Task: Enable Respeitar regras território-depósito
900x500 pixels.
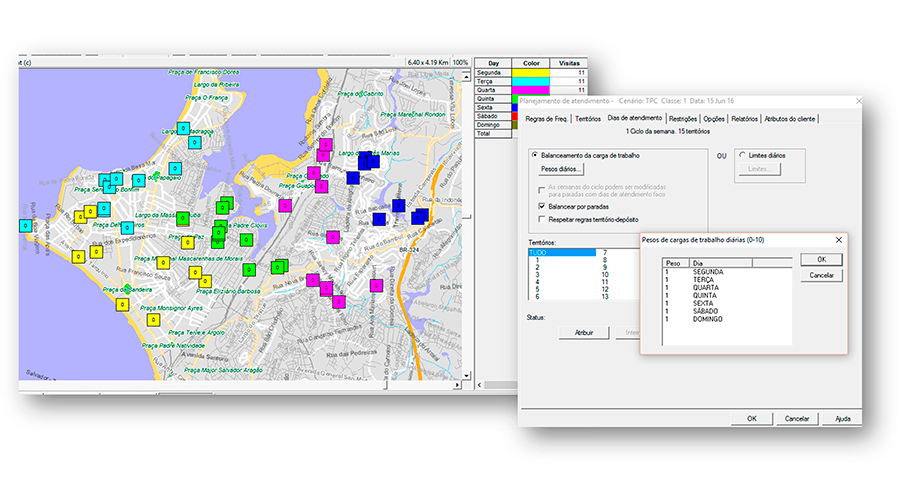Action: pyautogui.click(x=541, y=219)
